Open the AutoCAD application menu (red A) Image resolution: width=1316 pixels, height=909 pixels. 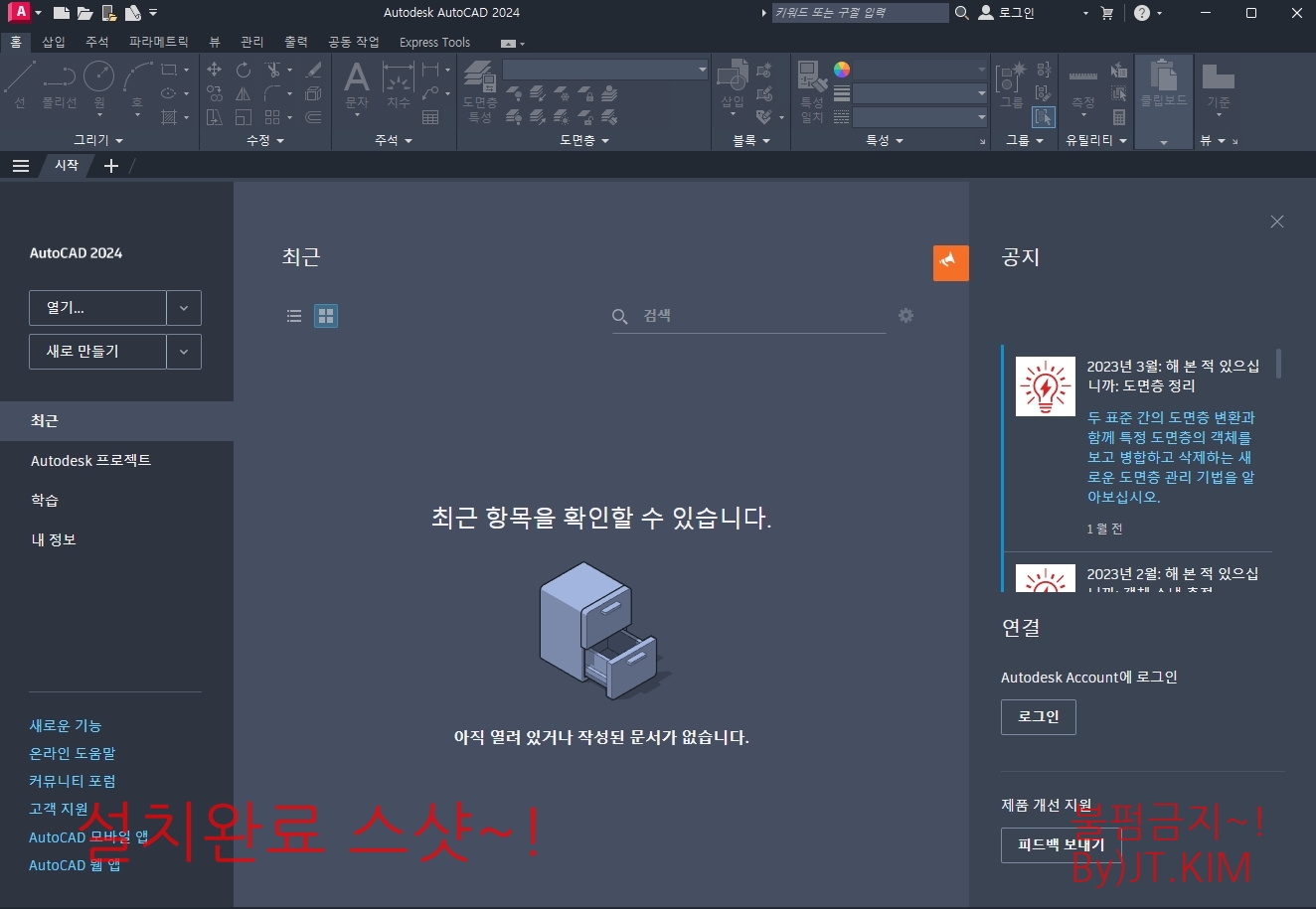point(19,12)
